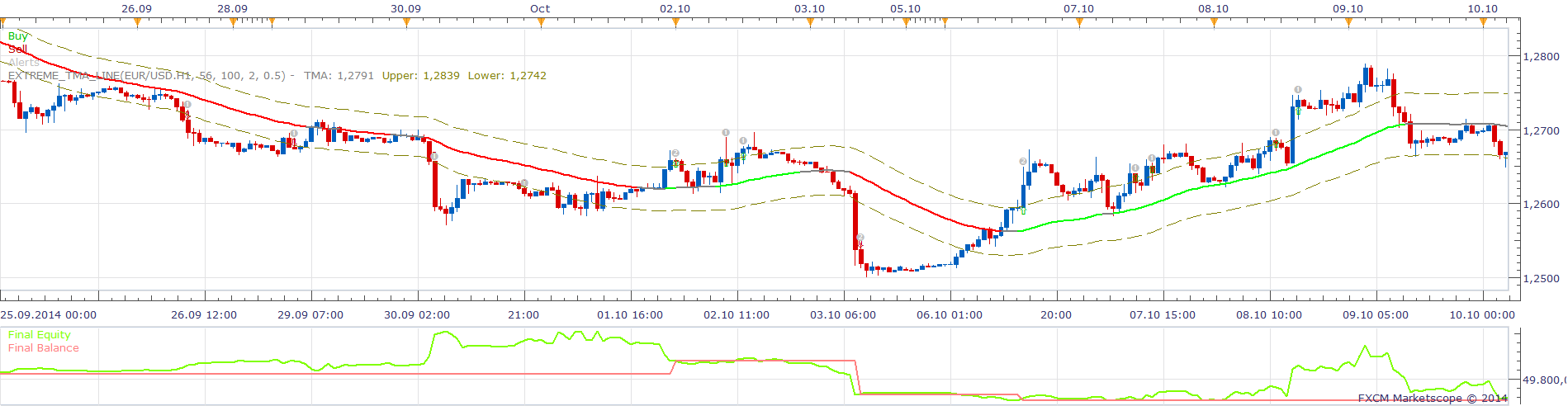The width and height of the screenshot is (1568, 406).
Task: Click the 07.10 15:00 time label
Action: point(1163,315)
